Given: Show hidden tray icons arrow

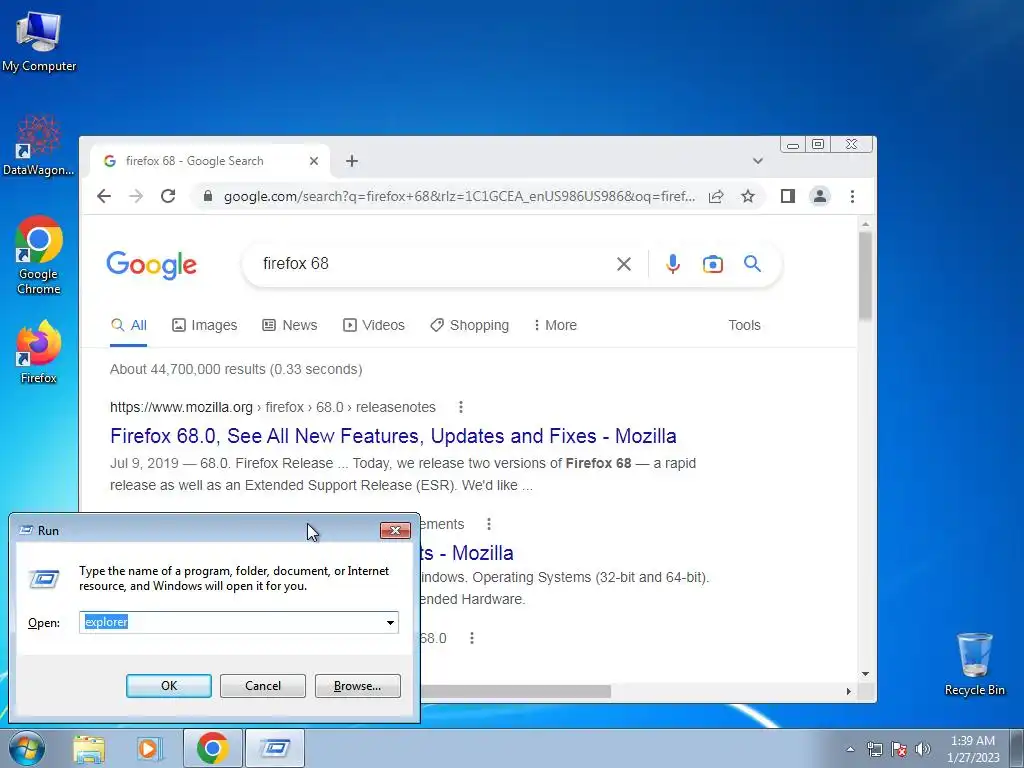Looking at the screenshot, I should (x=850, y=749).
